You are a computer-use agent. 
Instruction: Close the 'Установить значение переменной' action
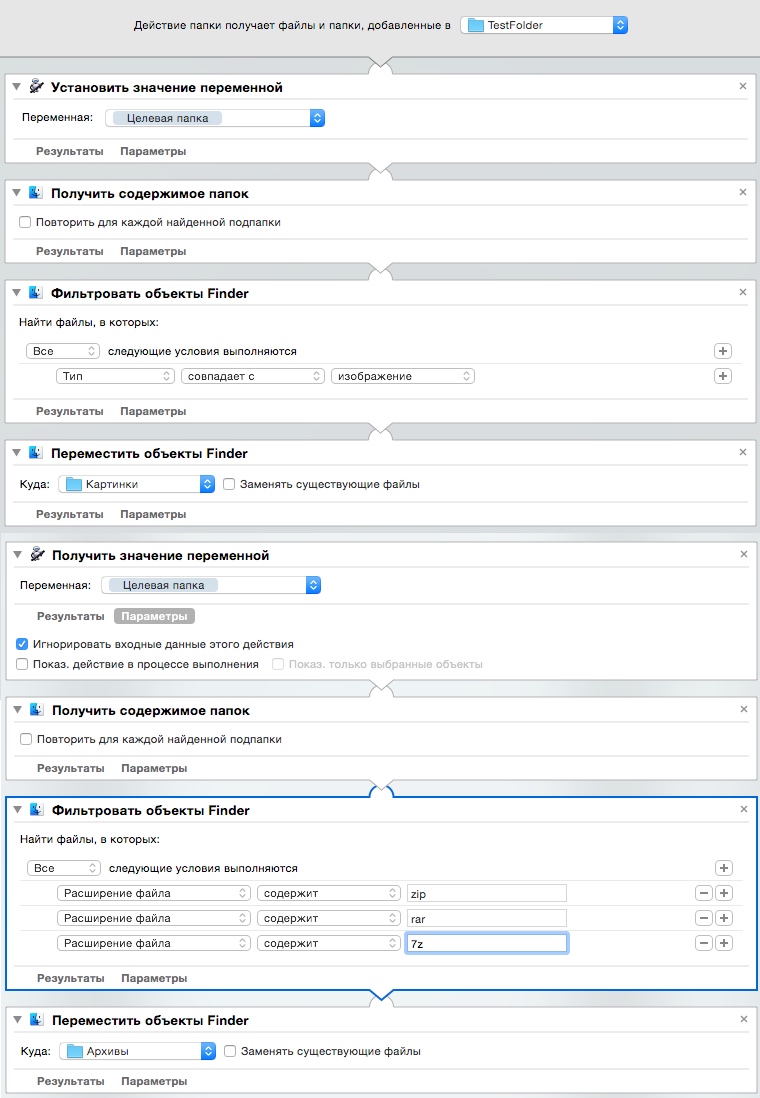[x=742, y=87]
